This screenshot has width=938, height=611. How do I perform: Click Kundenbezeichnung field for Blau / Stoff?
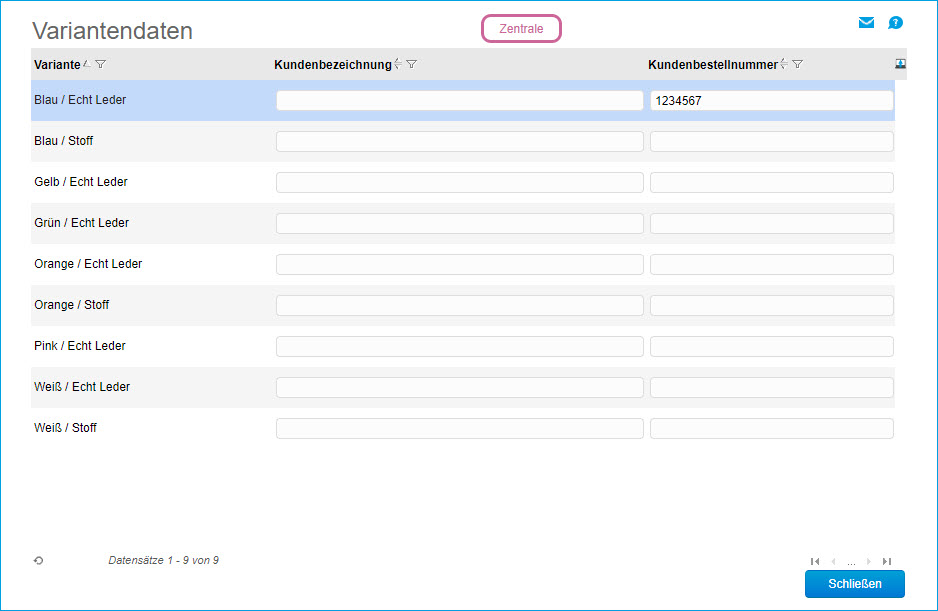tap(459, 142)
